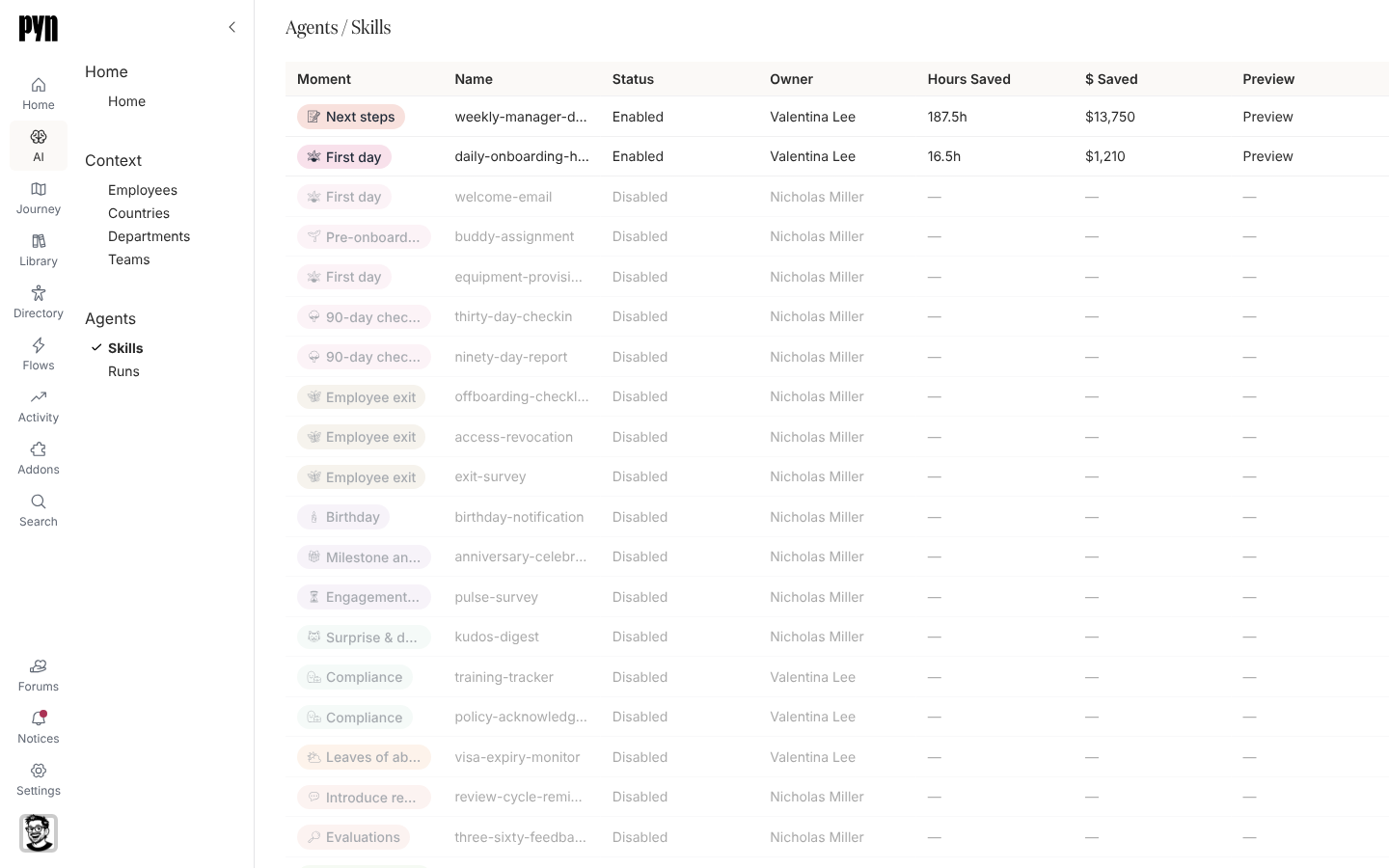Click the Next steps moment tag
1389x868 pixels.
click(351, 117)
